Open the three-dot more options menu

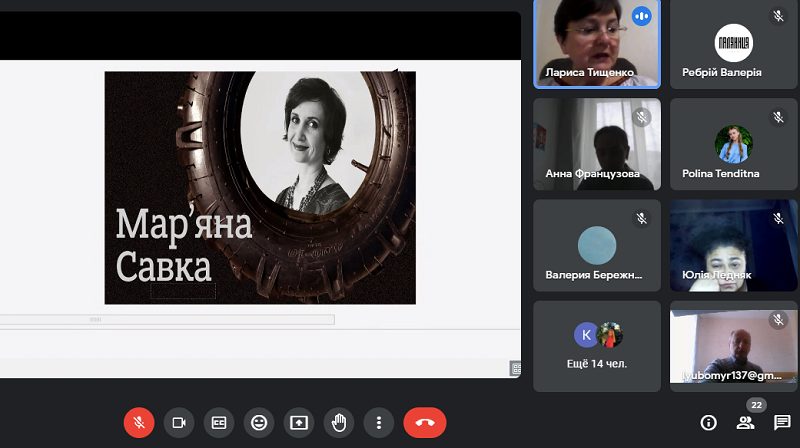pos(379,422)
